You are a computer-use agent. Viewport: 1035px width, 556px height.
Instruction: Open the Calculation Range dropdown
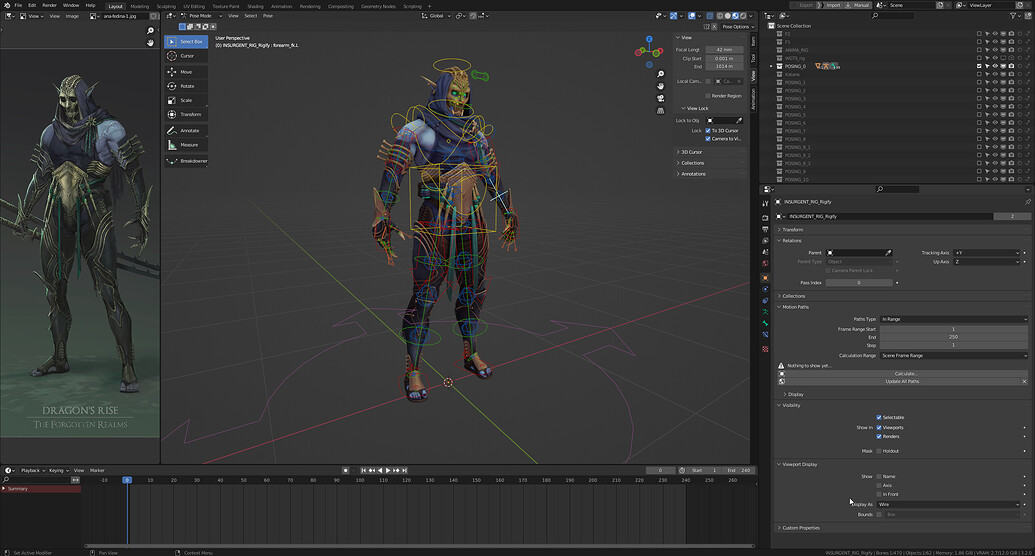954,355
